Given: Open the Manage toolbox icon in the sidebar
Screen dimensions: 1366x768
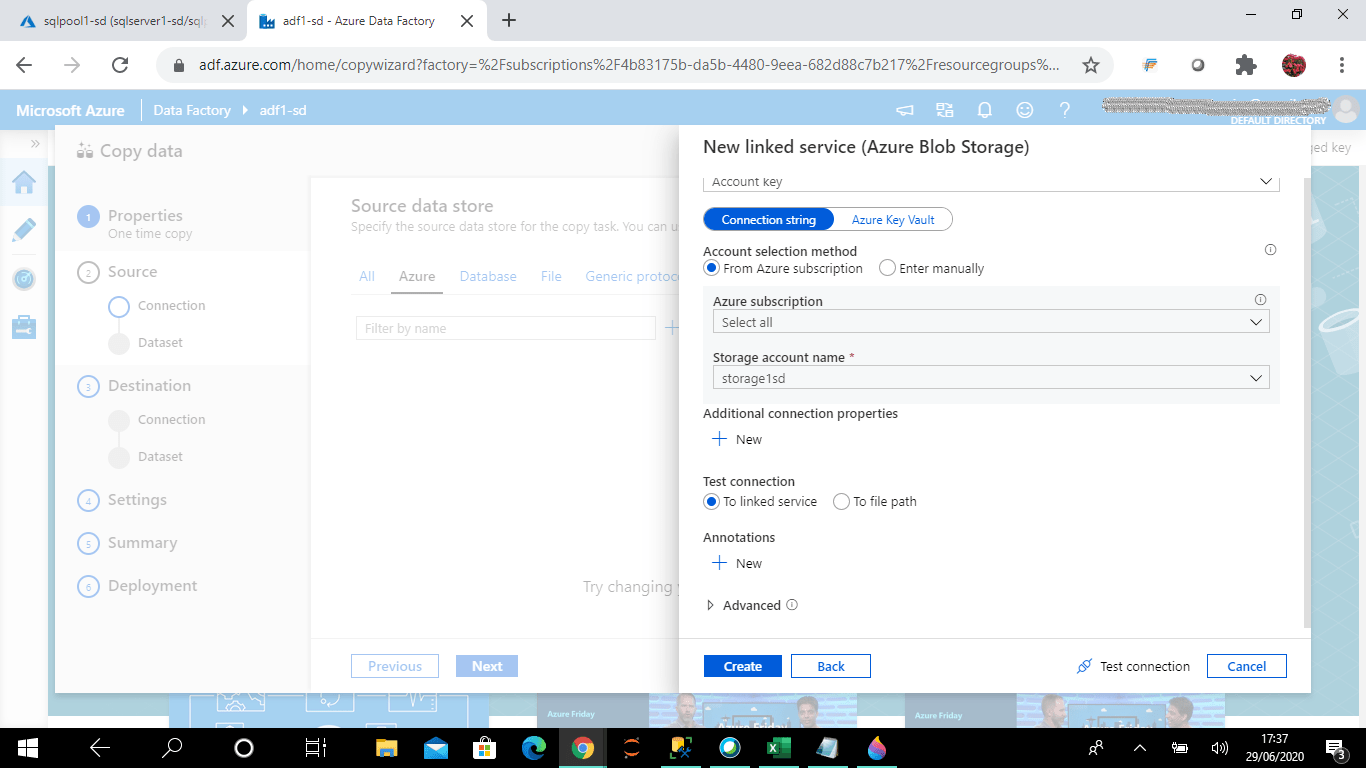Looking at the screenshot, I should pyautogui.click(x=24, y=323).
